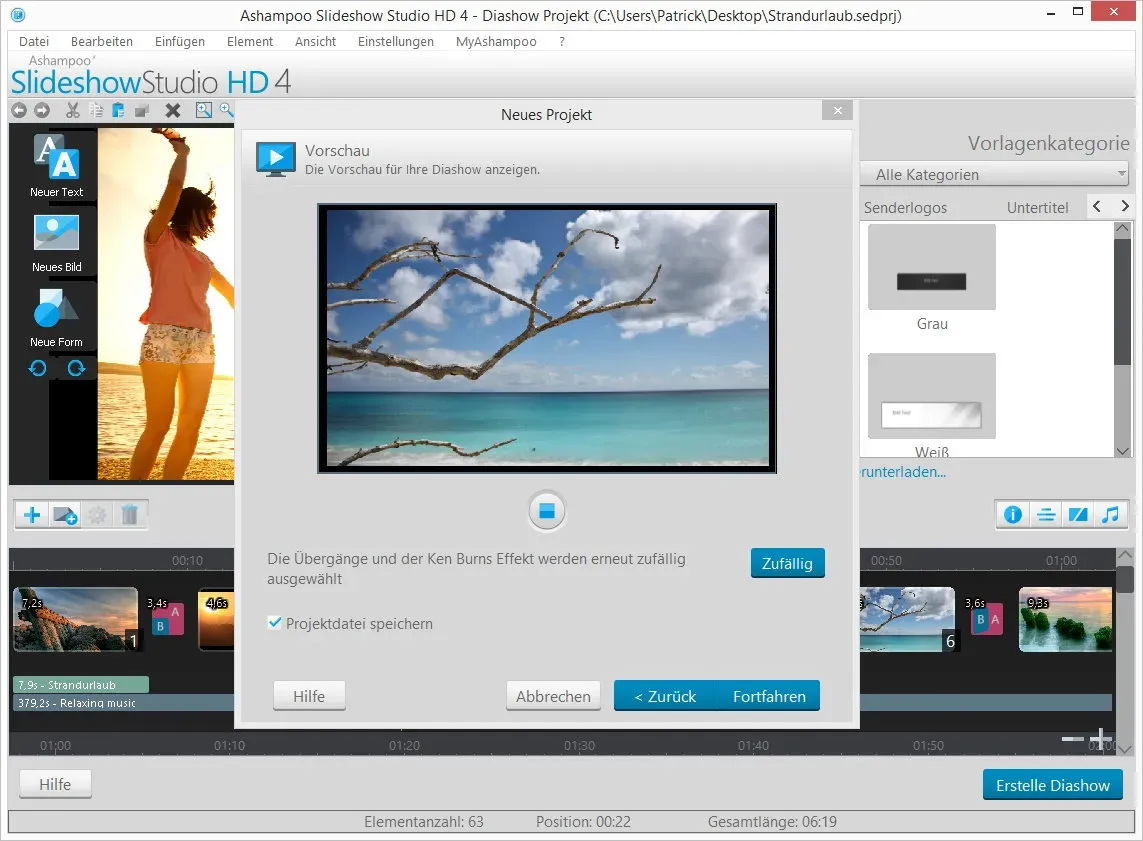
Task: Cut selection with the scissors icon
Action: pos(72,110)
